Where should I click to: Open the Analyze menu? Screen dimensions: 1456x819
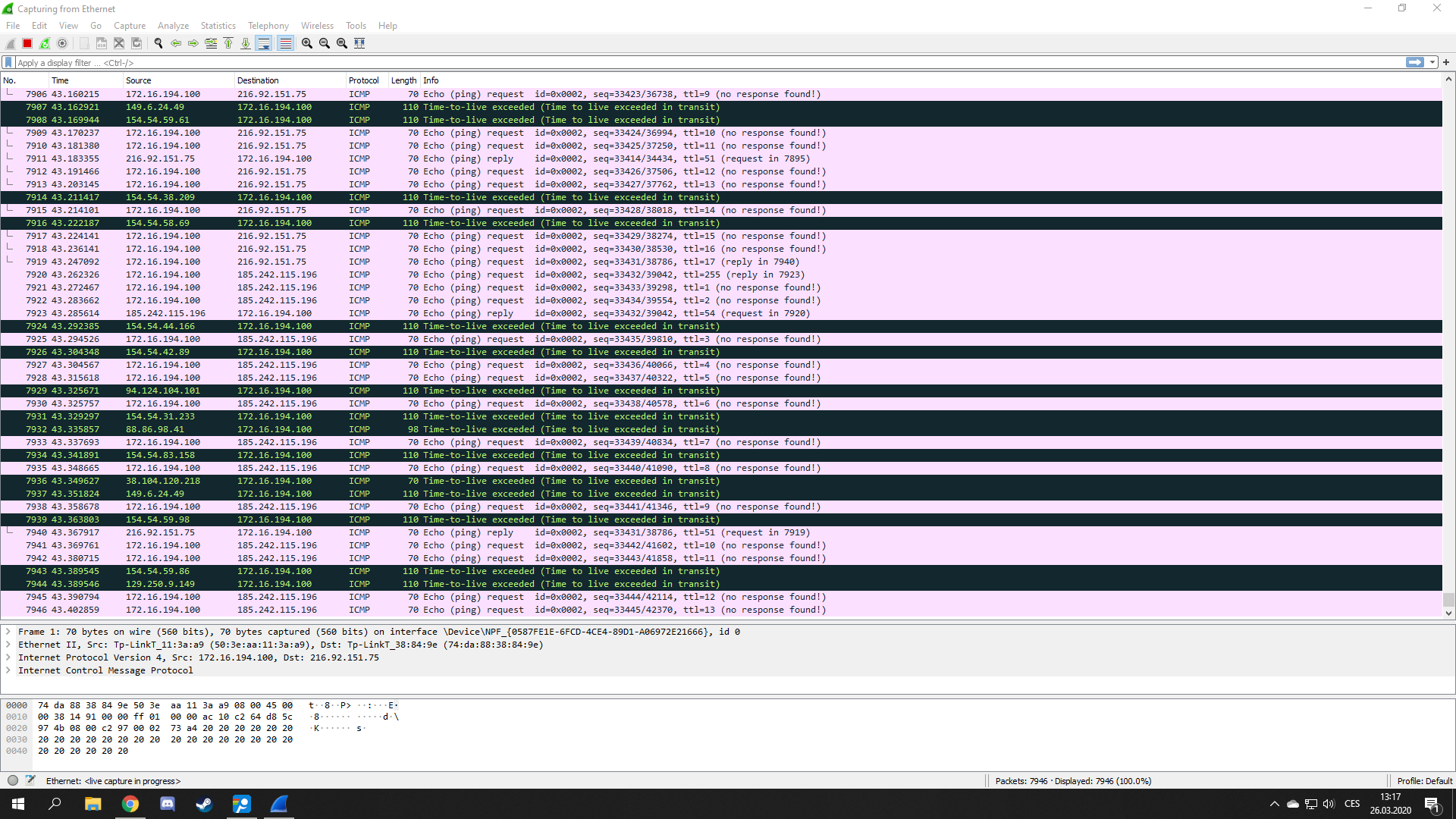click(x=173, y=26)
